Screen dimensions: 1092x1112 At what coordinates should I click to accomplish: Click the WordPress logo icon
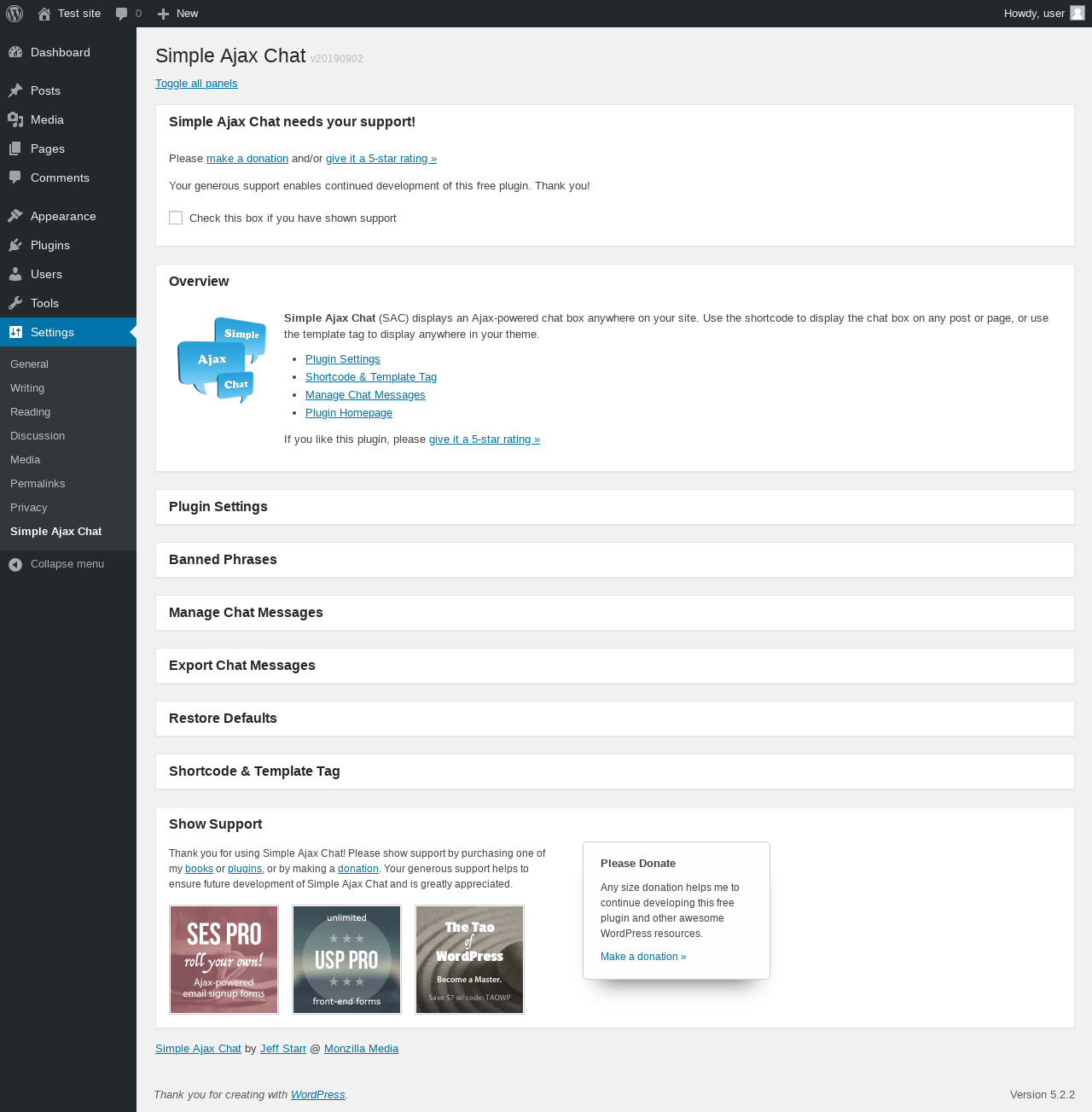click(x=15, y=14)
